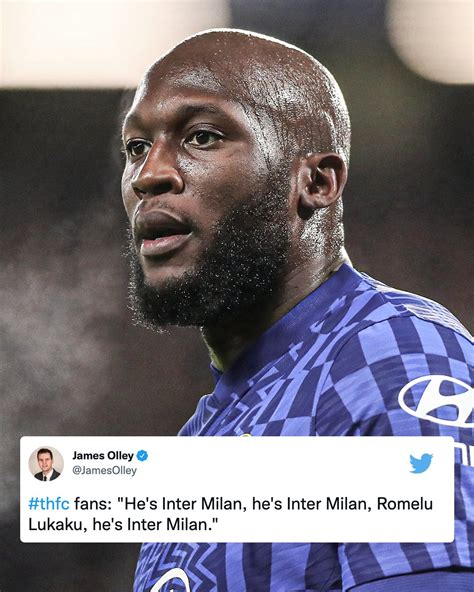The image size is (474, 592).
Task: Click the Hyundai logo on the sleeve
Action: (x=438, y=401)
